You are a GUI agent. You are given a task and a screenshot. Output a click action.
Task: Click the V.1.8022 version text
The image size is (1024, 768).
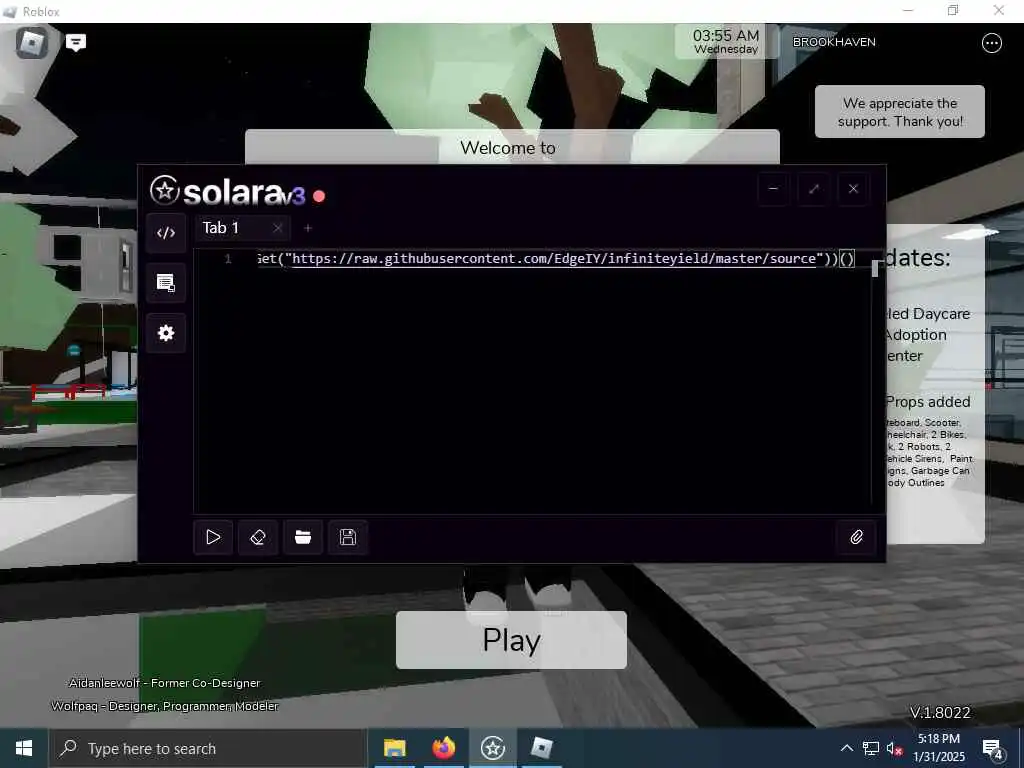pyautogui.click(x=940, y=712)
